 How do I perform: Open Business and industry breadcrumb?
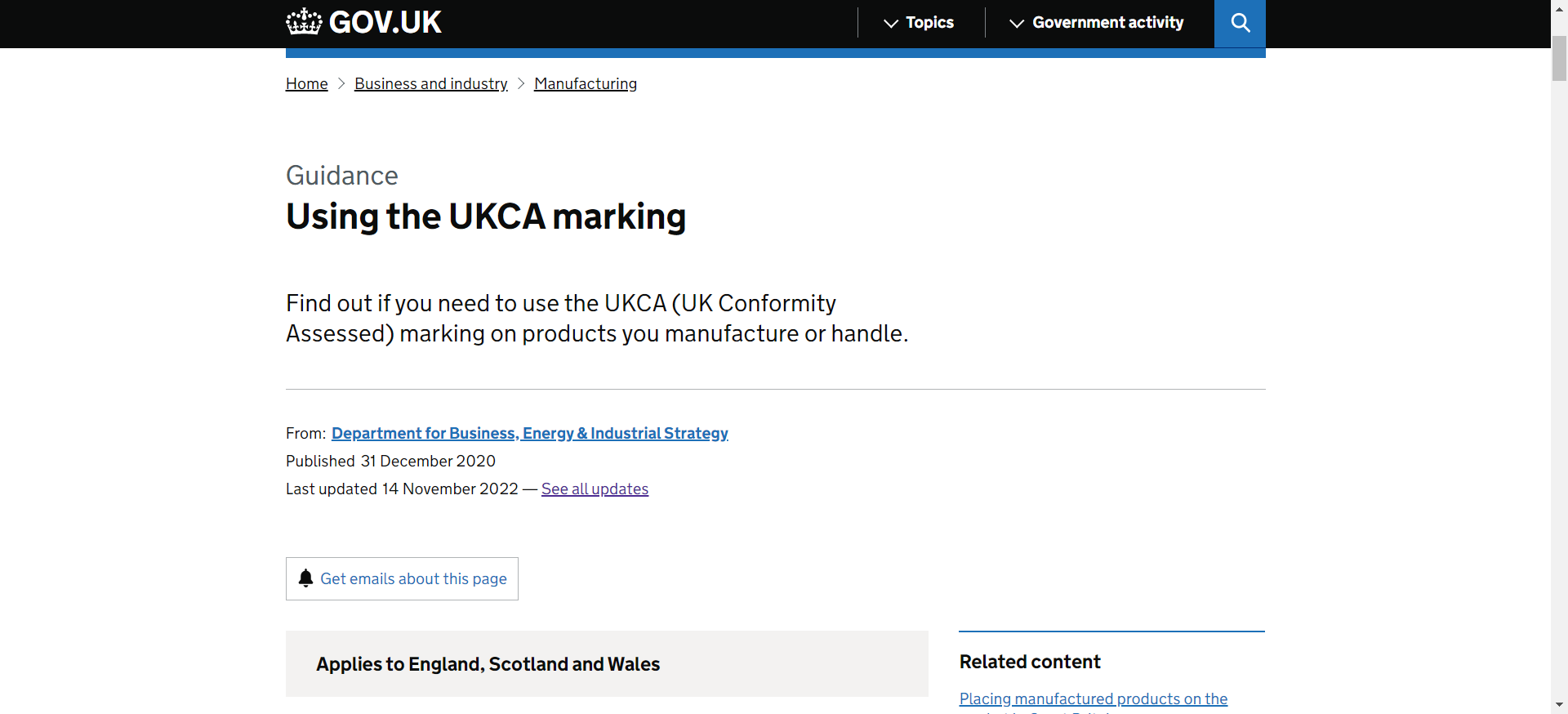coord(430,83)
